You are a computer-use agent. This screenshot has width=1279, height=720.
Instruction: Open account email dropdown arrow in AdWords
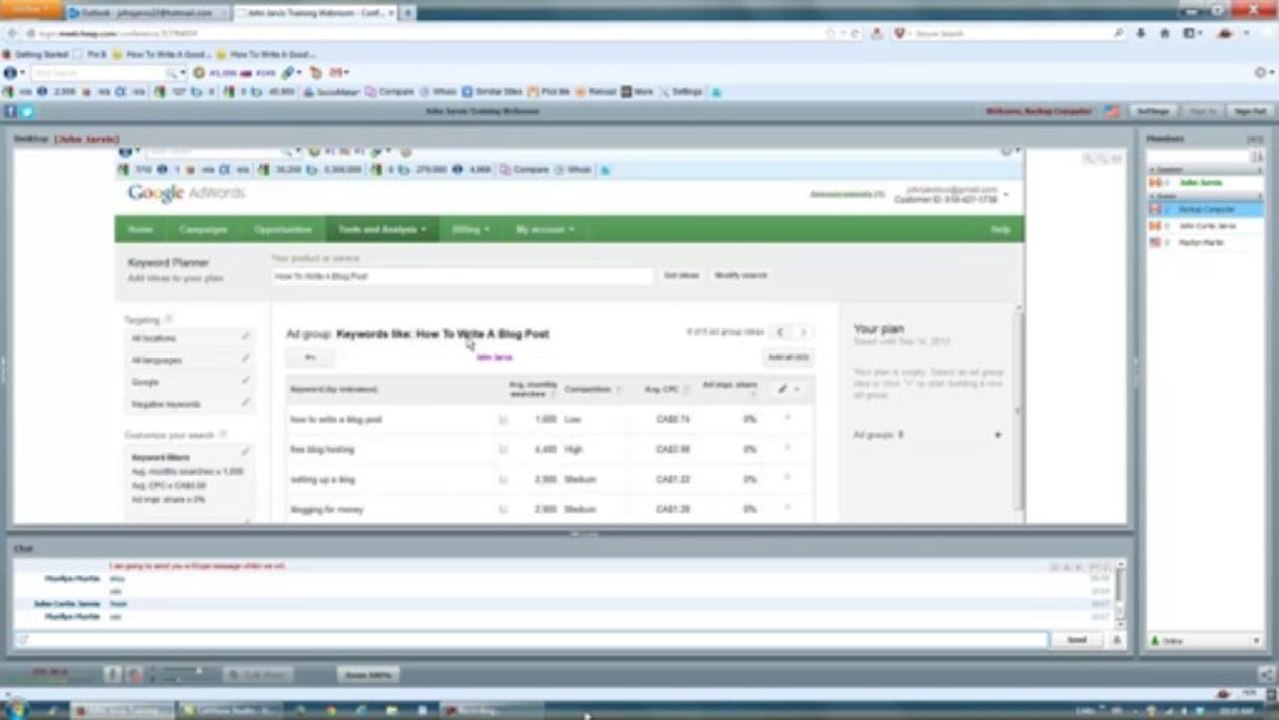point(1006,194)
